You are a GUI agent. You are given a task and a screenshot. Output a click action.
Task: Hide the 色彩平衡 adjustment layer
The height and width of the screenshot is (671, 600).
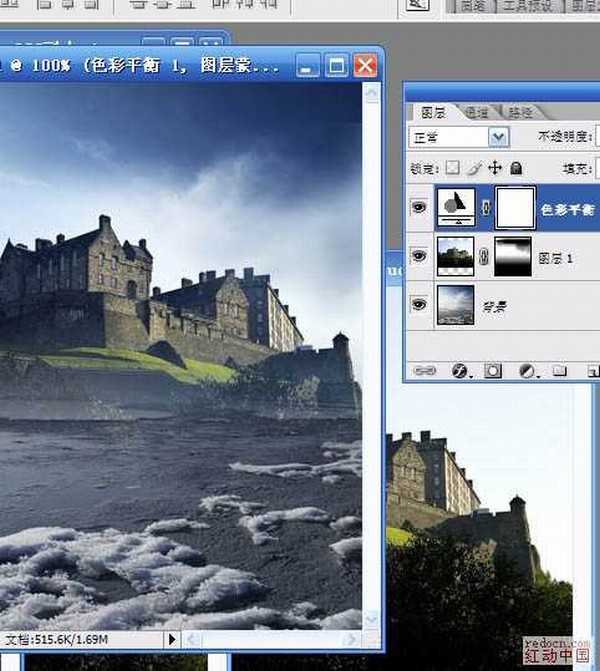click(x=420, y=209)
